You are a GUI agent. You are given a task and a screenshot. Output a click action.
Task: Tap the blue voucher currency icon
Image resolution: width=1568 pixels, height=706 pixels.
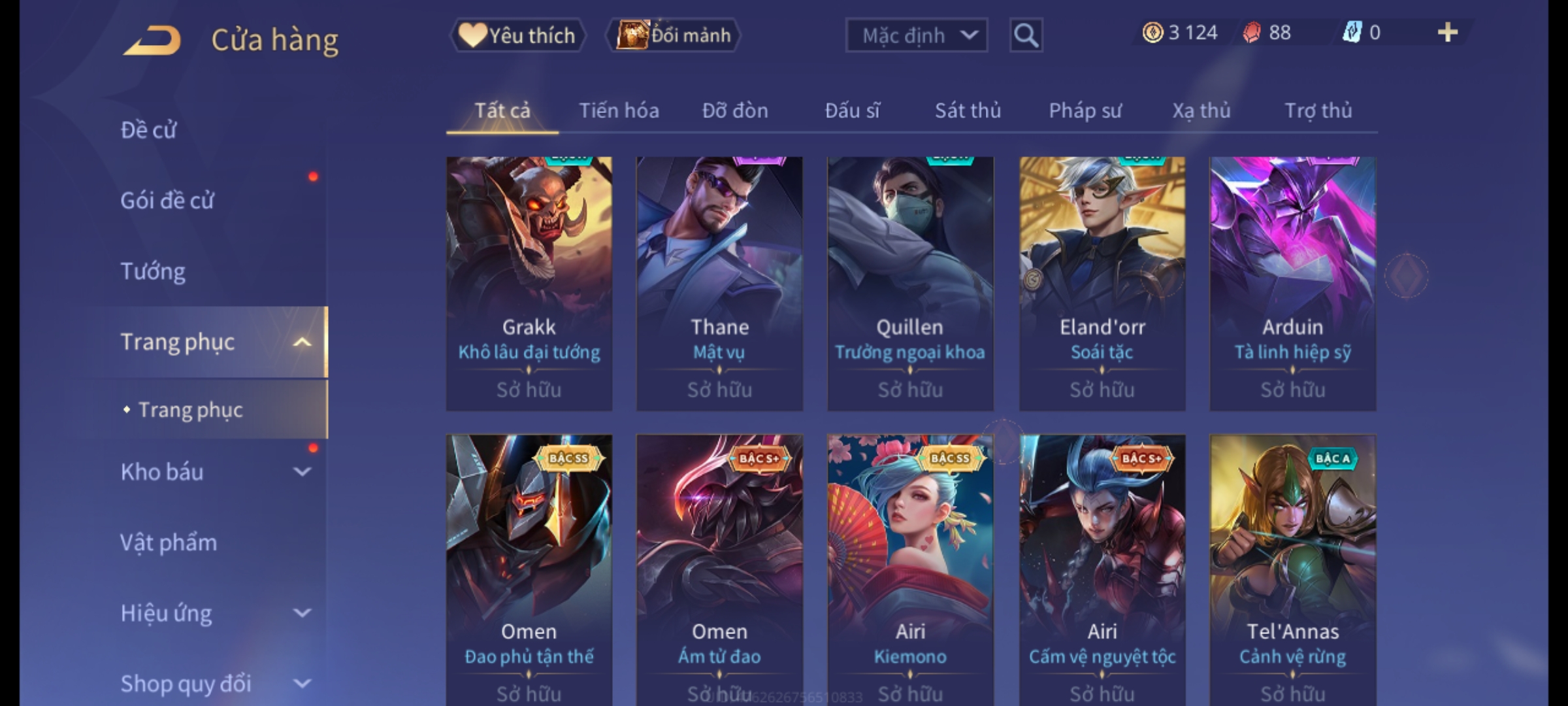(1352, 32)
